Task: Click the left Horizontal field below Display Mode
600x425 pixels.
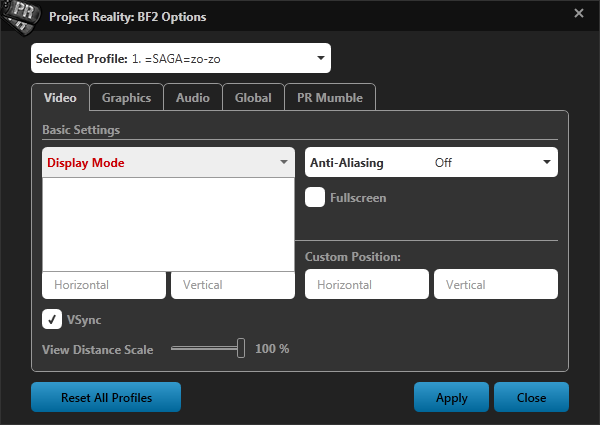Action: tap(104, 285)
